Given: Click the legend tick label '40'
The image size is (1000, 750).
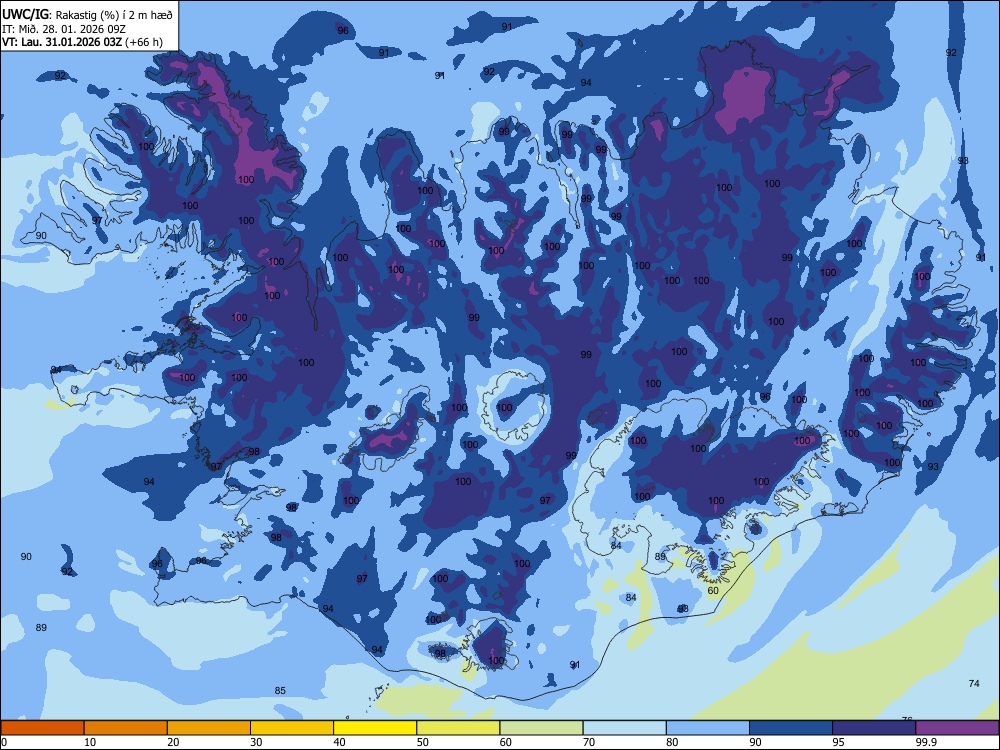Looking at the screenshot, I should point(339,742).
